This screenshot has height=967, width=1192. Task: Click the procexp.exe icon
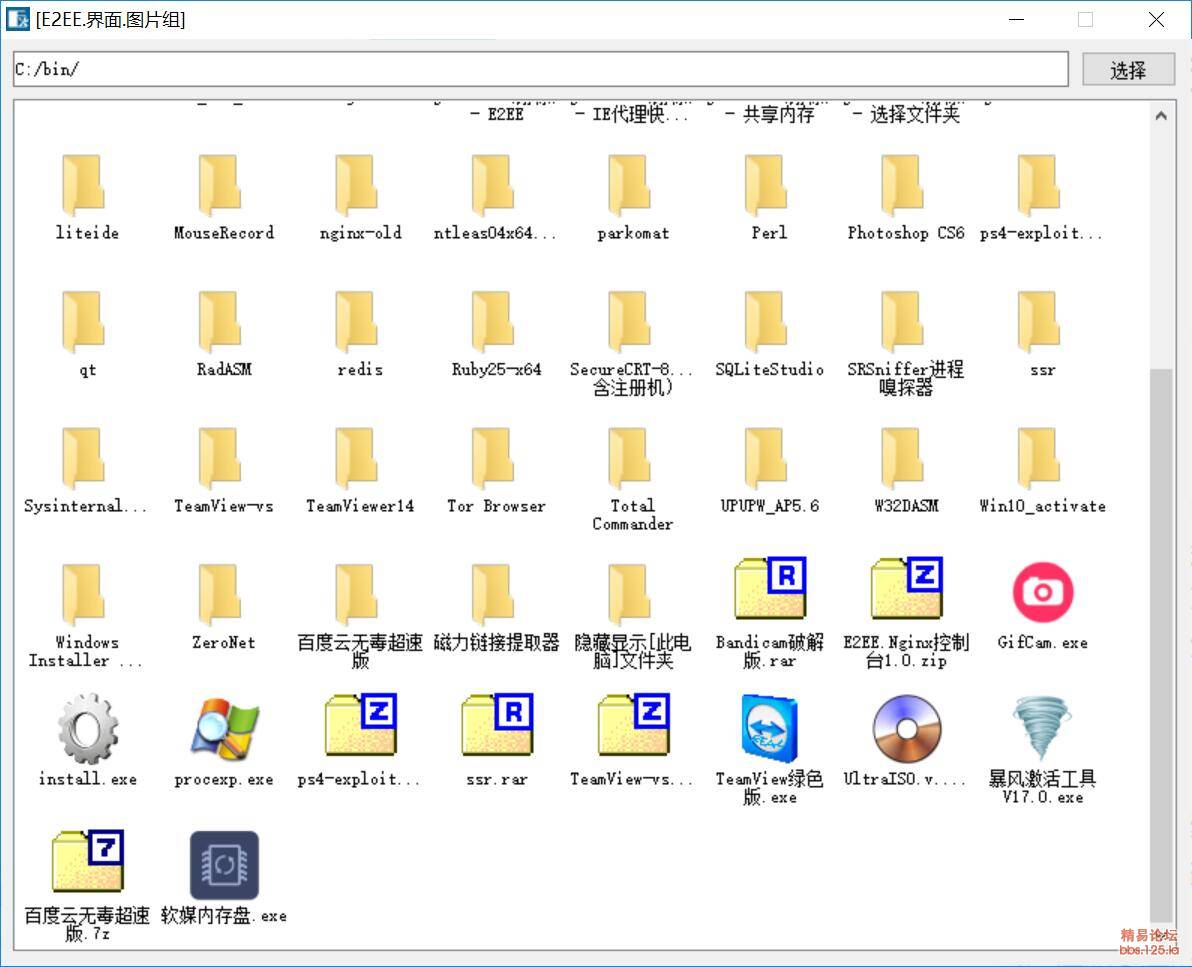224,728
